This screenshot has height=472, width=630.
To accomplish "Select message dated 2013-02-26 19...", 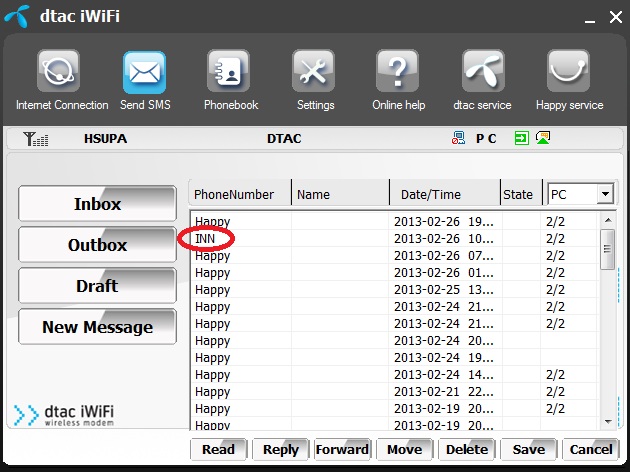I will point(394,222).
